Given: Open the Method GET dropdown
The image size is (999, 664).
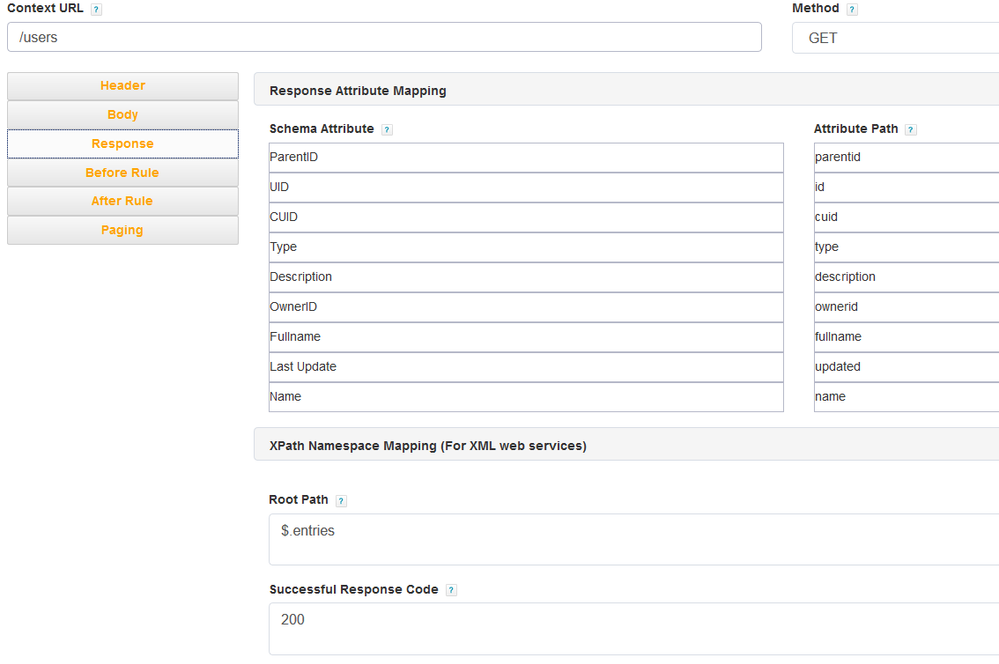Looking at the screenshot, I should click(895, 38).
